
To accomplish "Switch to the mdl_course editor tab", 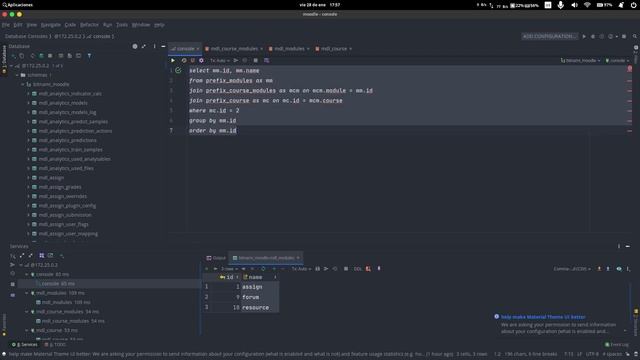I will [333, 49].
